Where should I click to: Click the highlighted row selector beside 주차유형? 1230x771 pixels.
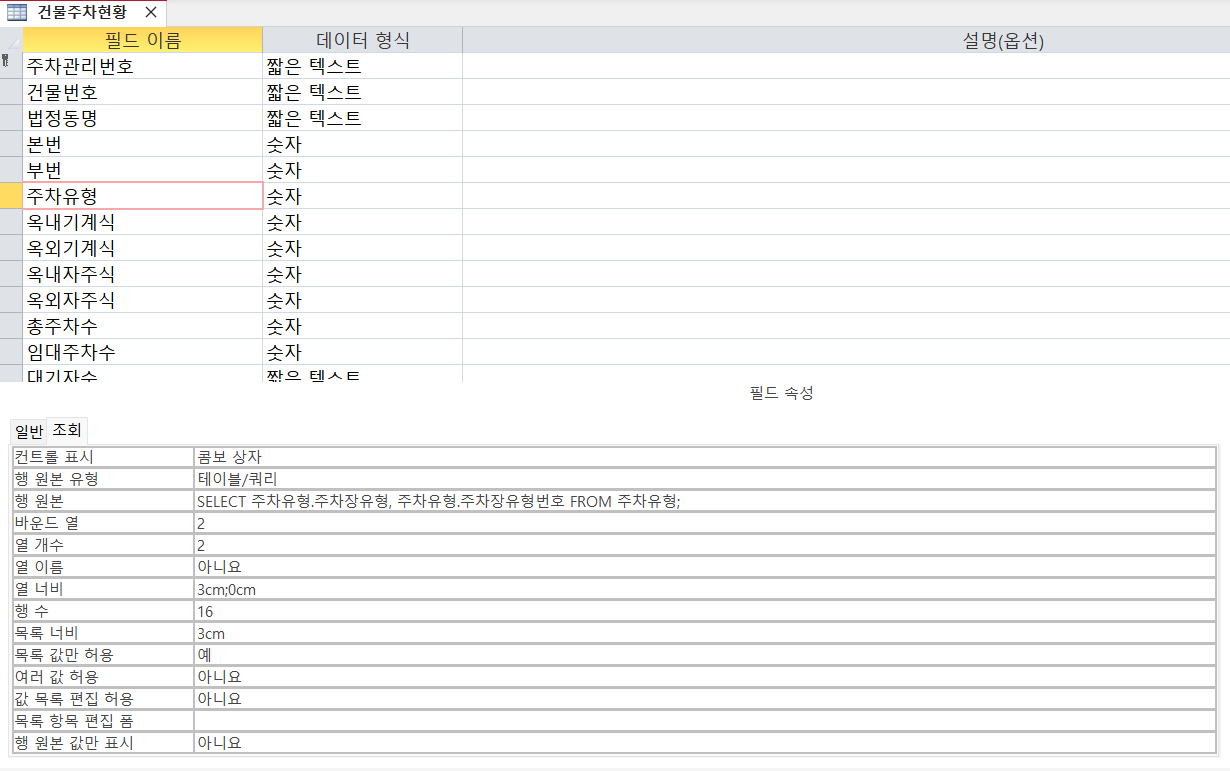pyautogui.click(x=11, y=196)
